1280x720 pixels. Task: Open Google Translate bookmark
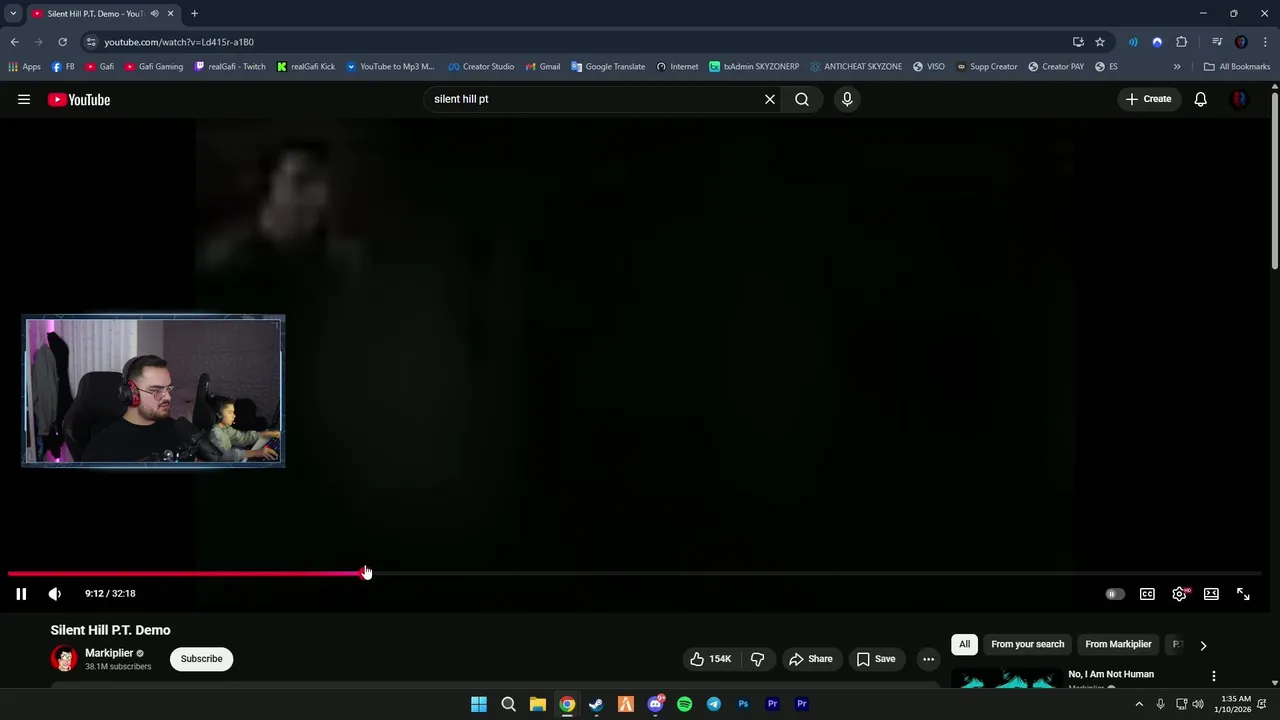coord(608,67)
